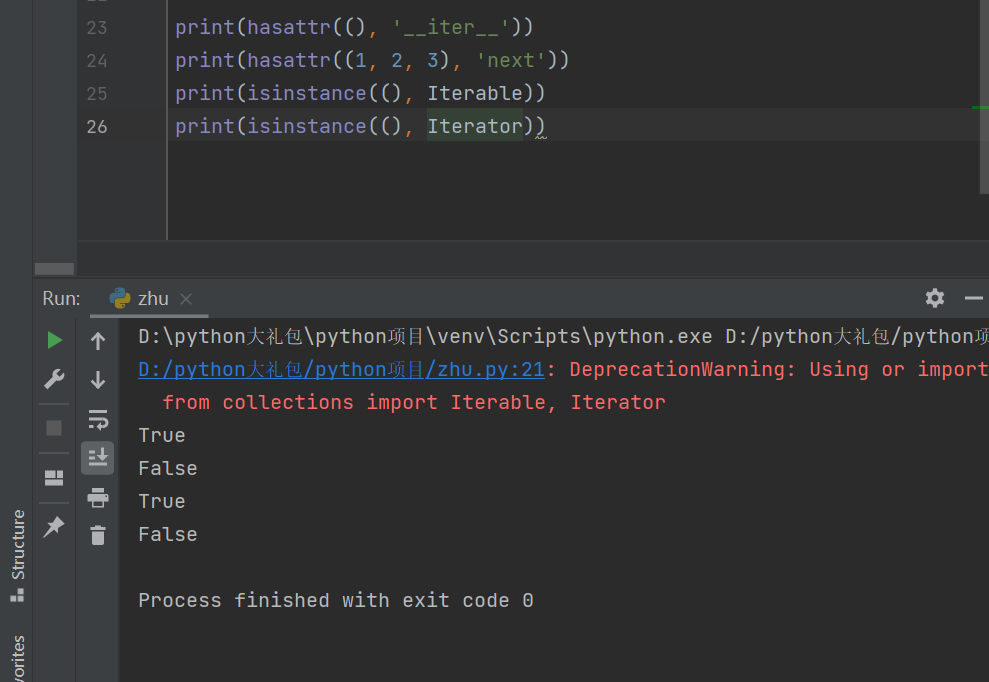This screenshot has width=989, height=682.
Task: Jump up the stack trace with up arrow
Action: (x=98, y=341)
